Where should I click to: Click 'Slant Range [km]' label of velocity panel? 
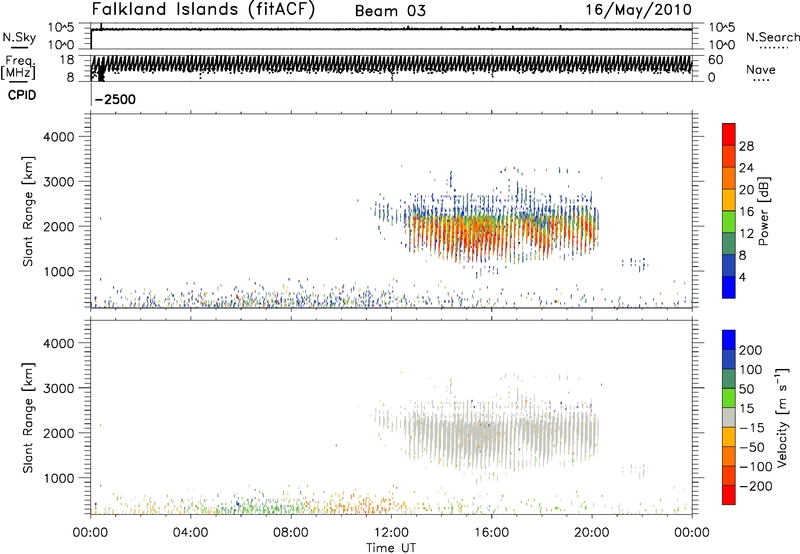pos(28,418)
